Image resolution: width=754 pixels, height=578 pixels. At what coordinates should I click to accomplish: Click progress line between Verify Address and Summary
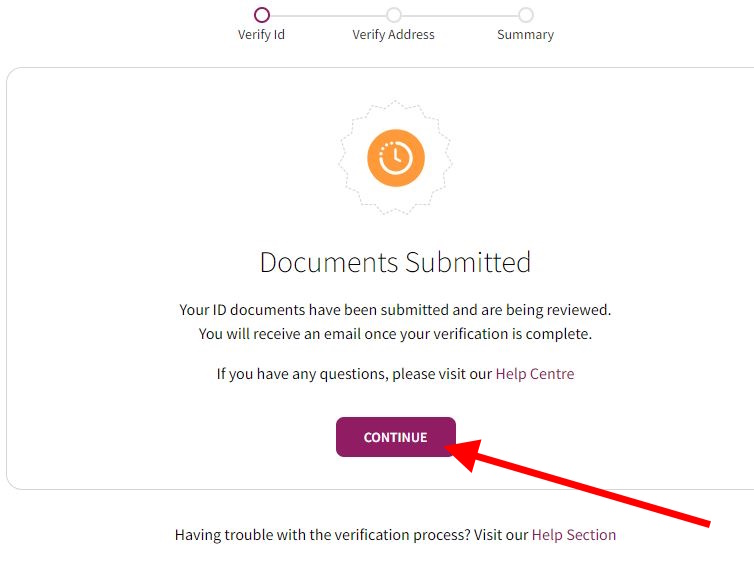[x=460, y=15]
